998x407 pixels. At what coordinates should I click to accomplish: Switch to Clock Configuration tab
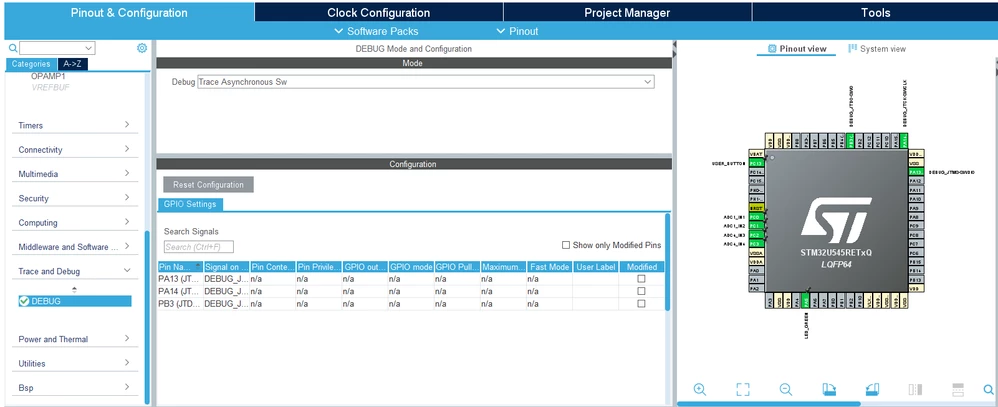tap(379, 12)
